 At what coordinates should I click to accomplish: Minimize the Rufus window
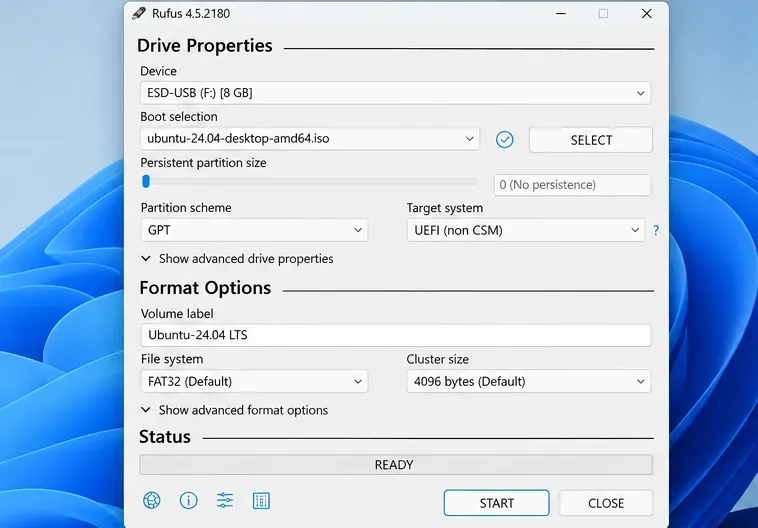pos(561,14)
